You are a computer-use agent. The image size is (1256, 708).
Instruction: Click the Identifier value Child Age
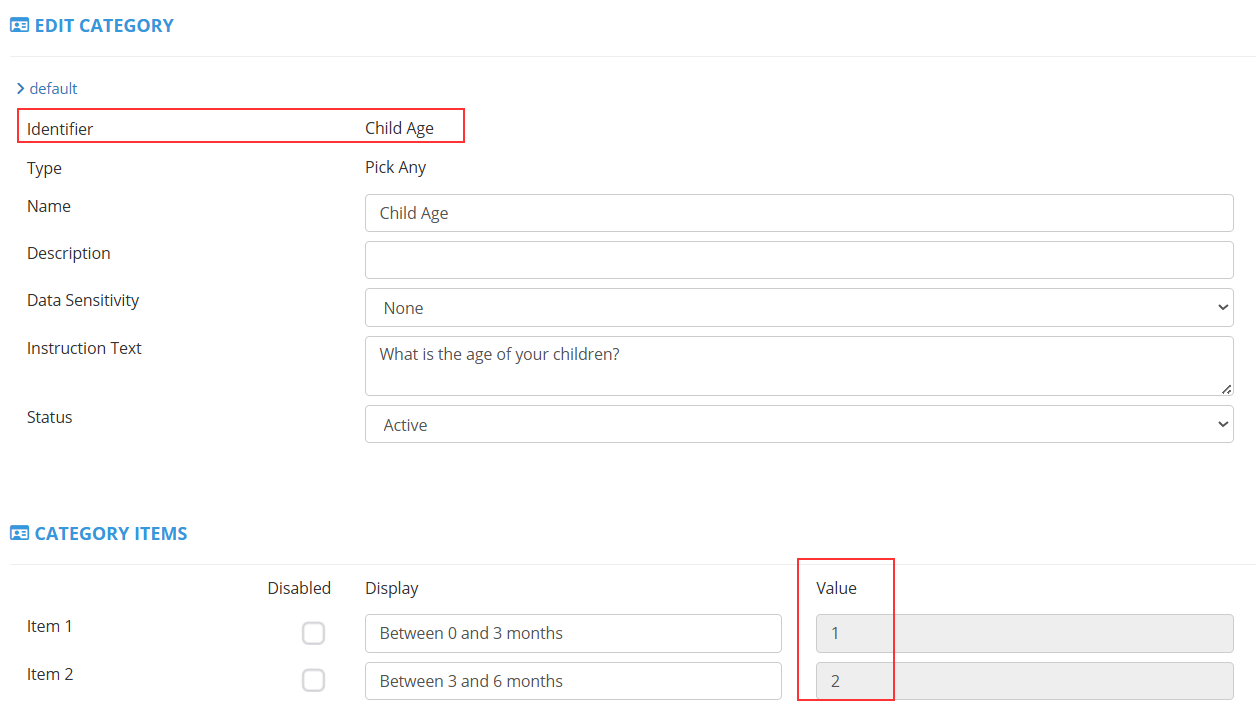coord(399,128)
